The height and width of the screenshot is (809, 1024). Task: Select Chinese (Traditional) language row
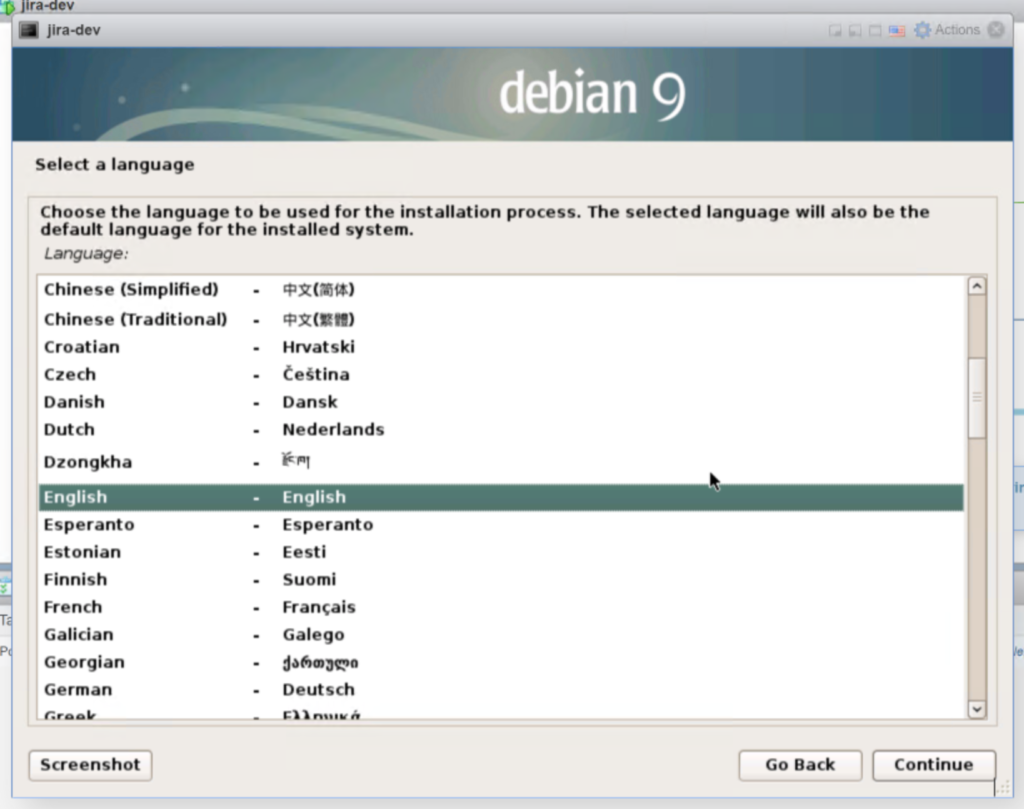pyautogui.click(x=501, y=319)
